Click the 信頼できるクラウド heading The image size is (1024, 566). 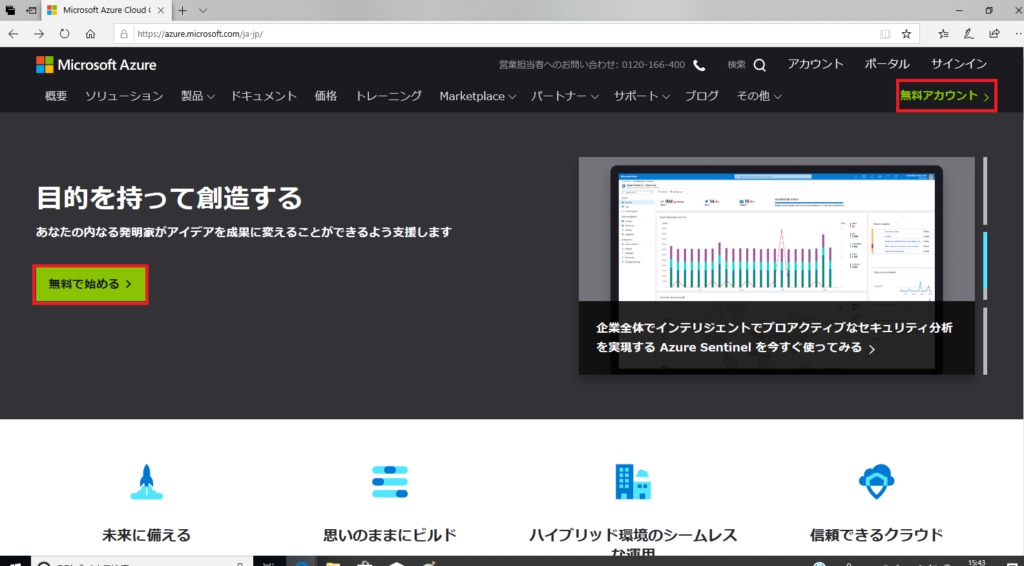click(x=876, y=535)
